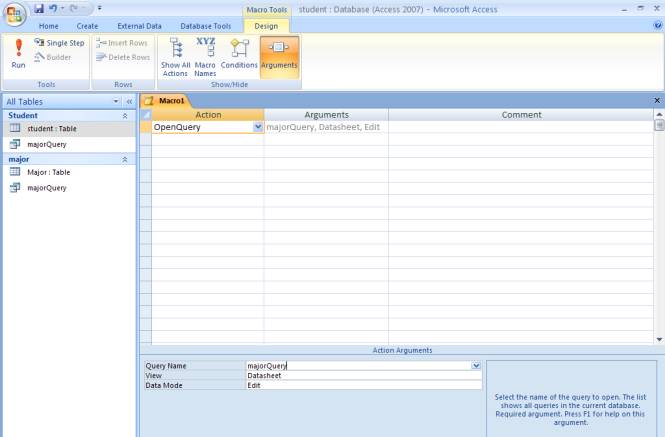Click the grid scroll down arrow
This screenshot has width=665, height=437.
pos(659,339)
